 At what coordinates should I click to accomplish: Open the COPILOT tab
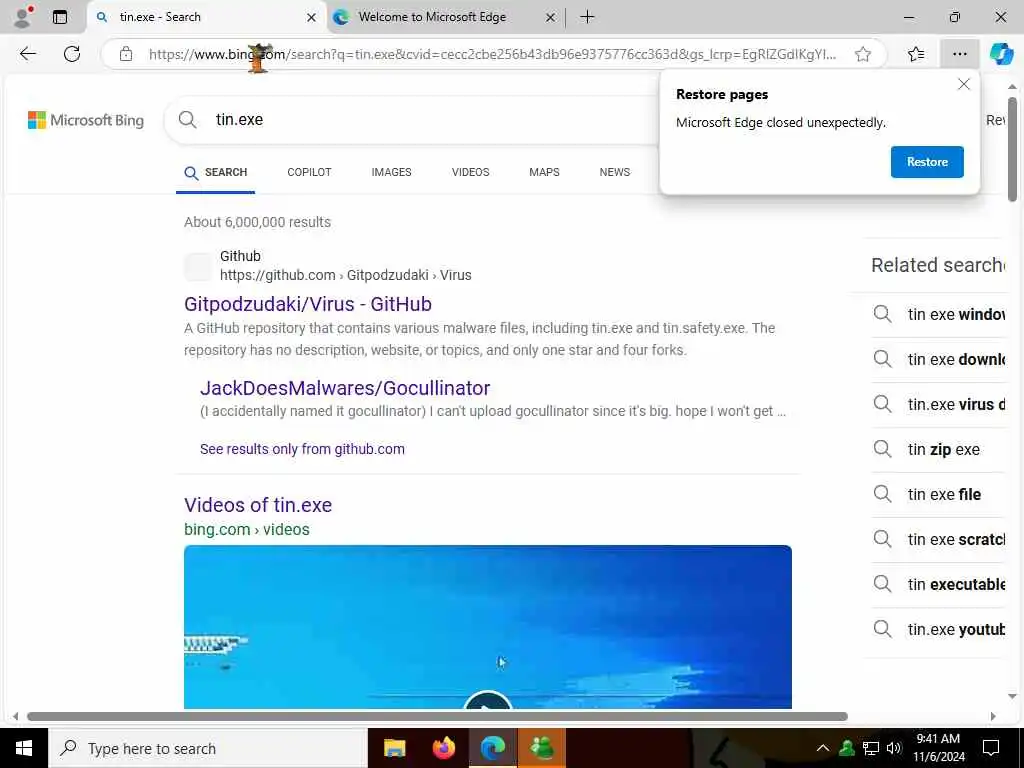pyautogui.click(x=309, y=172)
